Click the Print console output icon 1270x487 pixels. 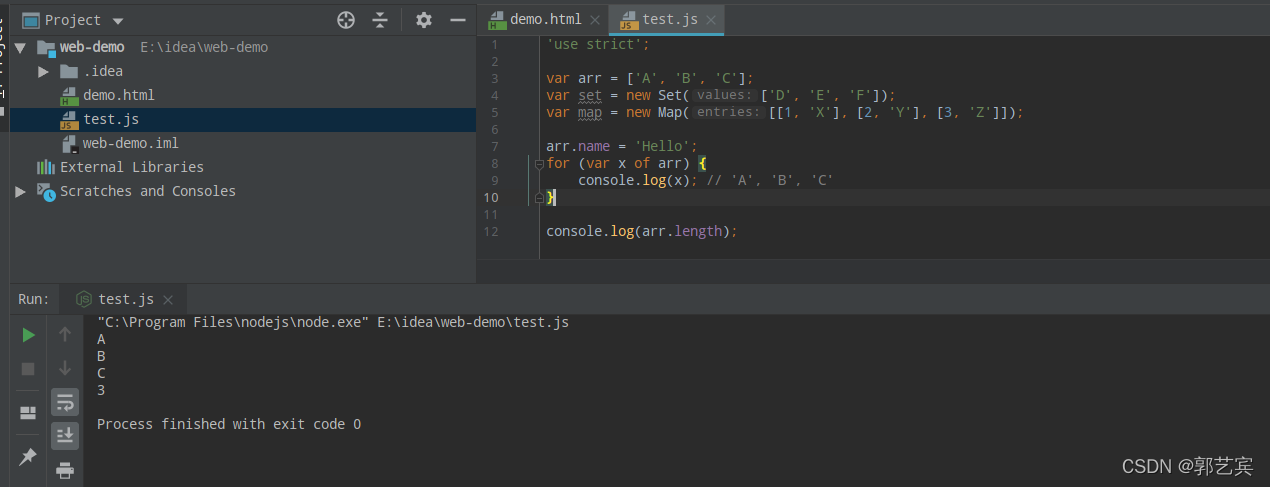65,469
